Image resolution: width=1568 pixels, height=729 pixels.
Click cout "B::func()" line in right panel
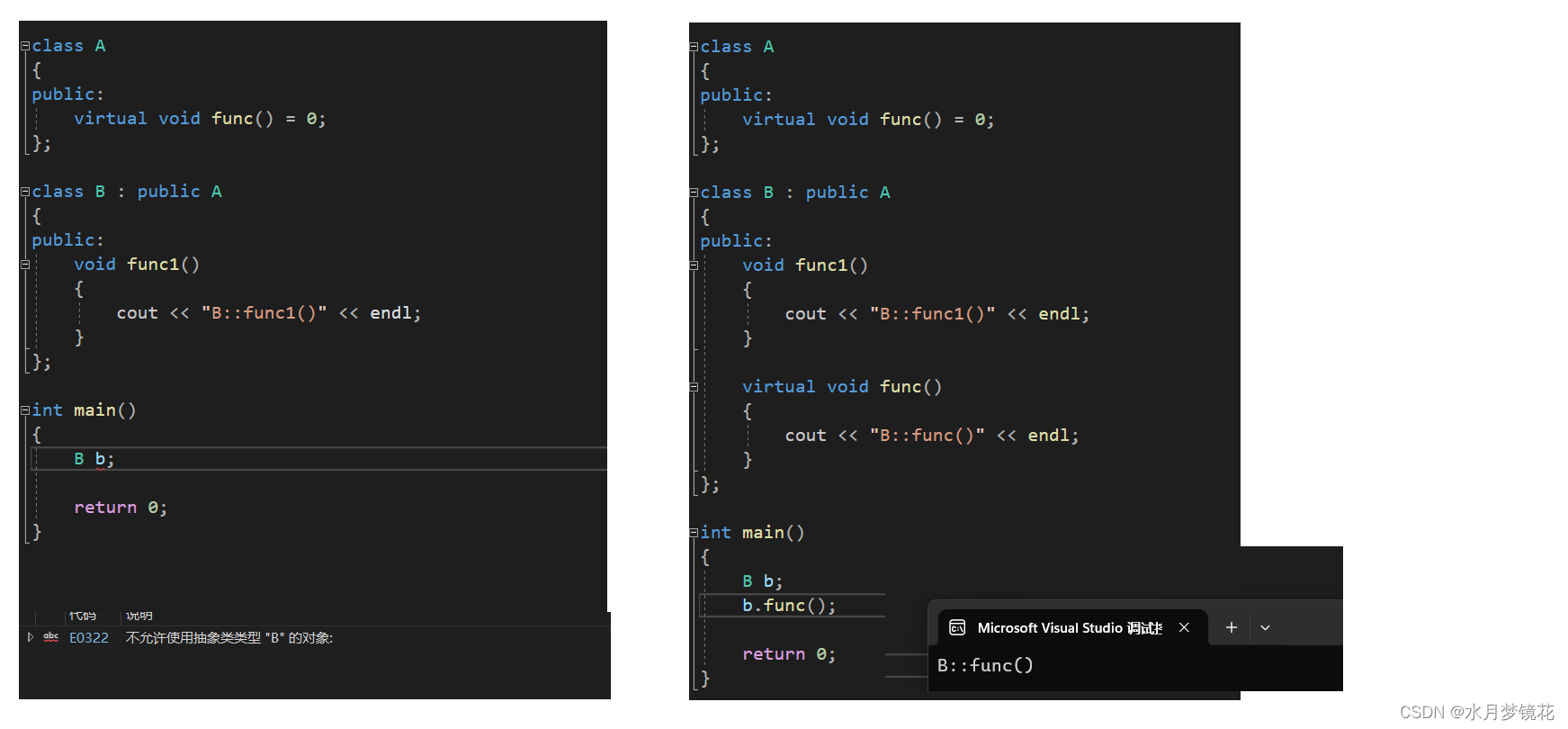(x=932, y=436)
